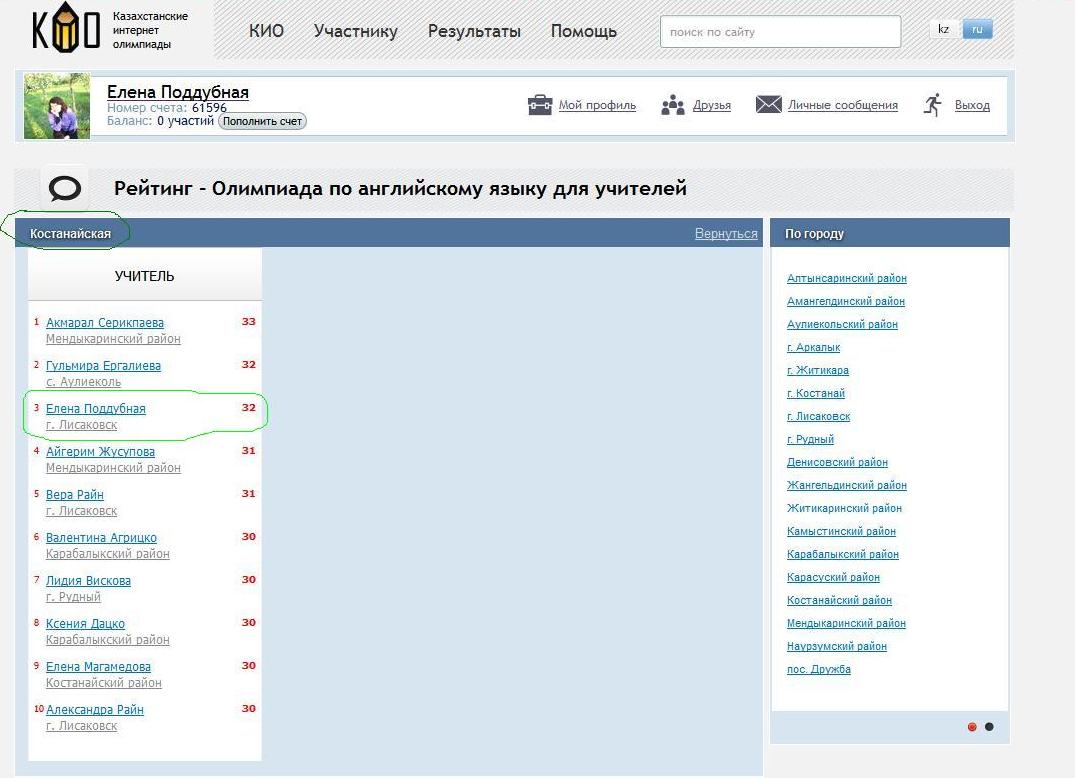Viewport: 1075px width, 778px height.
Task: Click the envelope icon for personal messages
Action: click(768, 105)
